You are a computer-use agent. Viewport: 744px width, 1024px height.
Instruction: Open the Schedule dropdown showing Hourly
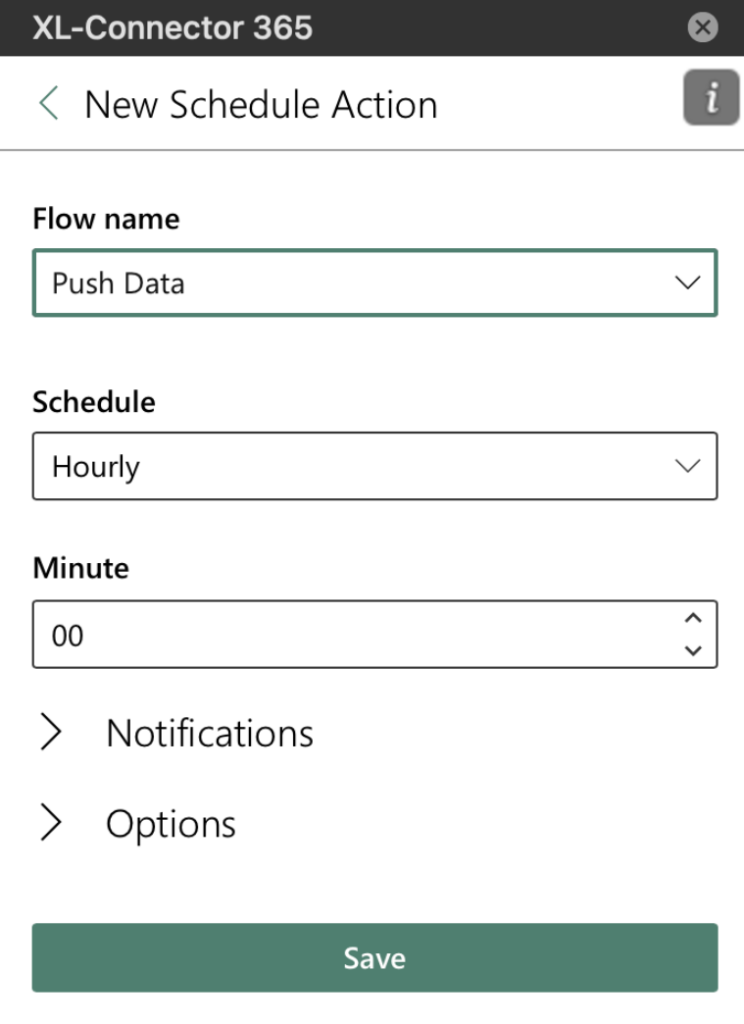[x=375, y=466]
